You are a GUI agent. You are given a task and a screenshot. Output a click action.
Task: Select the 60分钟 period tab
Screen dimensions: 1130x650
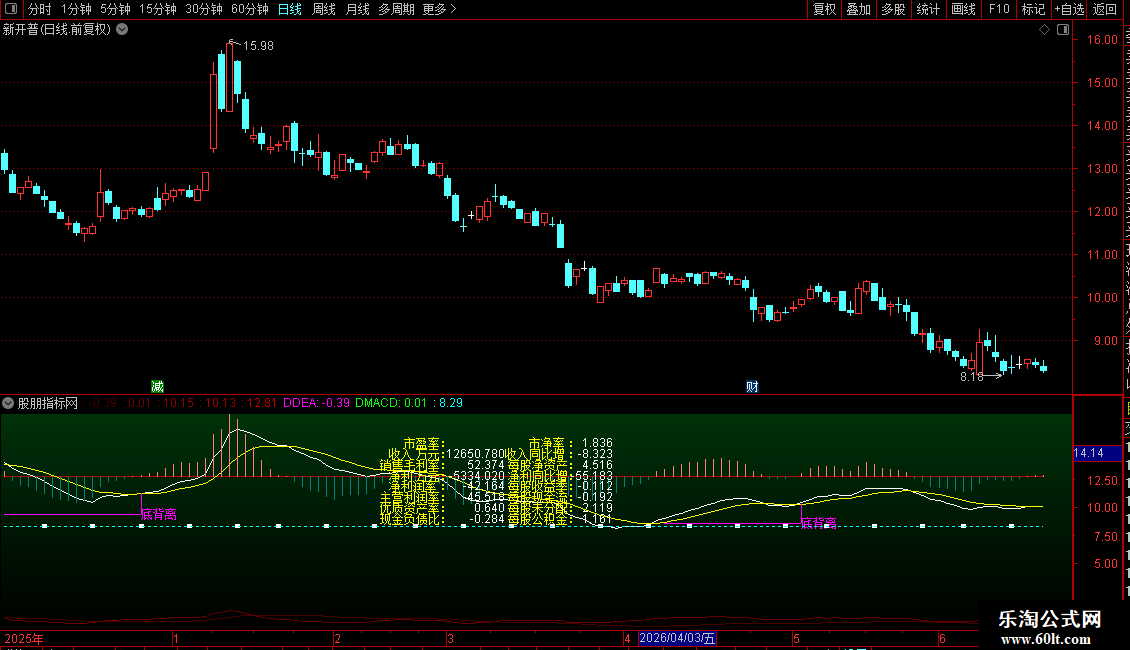pyautogui.click(x=249, y=9)
